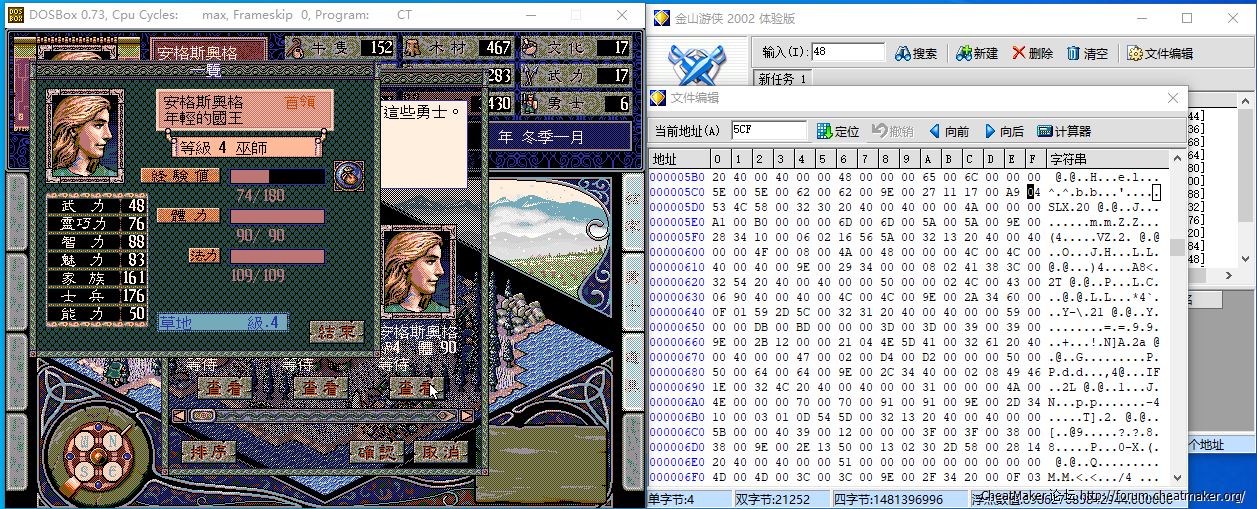
Task: Click the 輸入(I) value input field
Action: pos(848,52)
